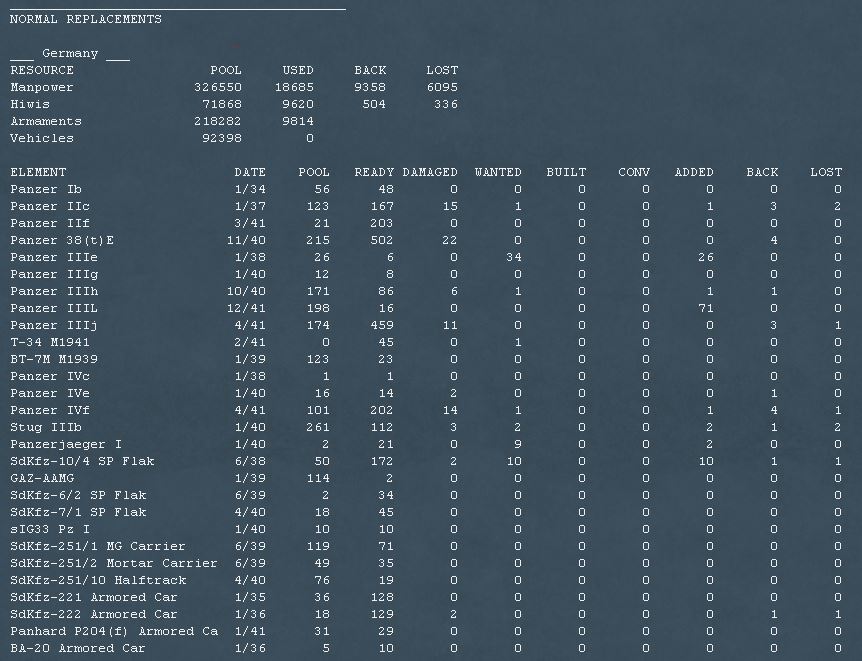Click the READY column header

tap(374, 172)
